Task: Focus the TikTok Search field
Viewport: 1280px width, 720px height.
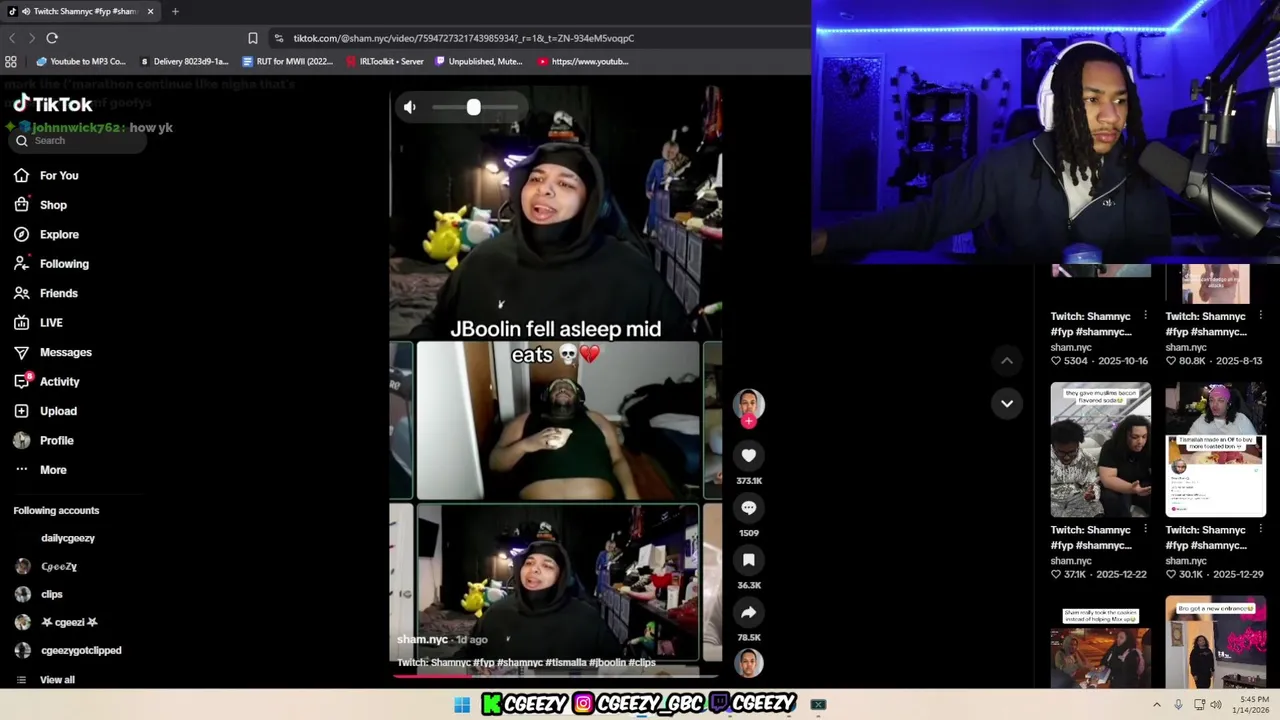Action: pos(78,141)
